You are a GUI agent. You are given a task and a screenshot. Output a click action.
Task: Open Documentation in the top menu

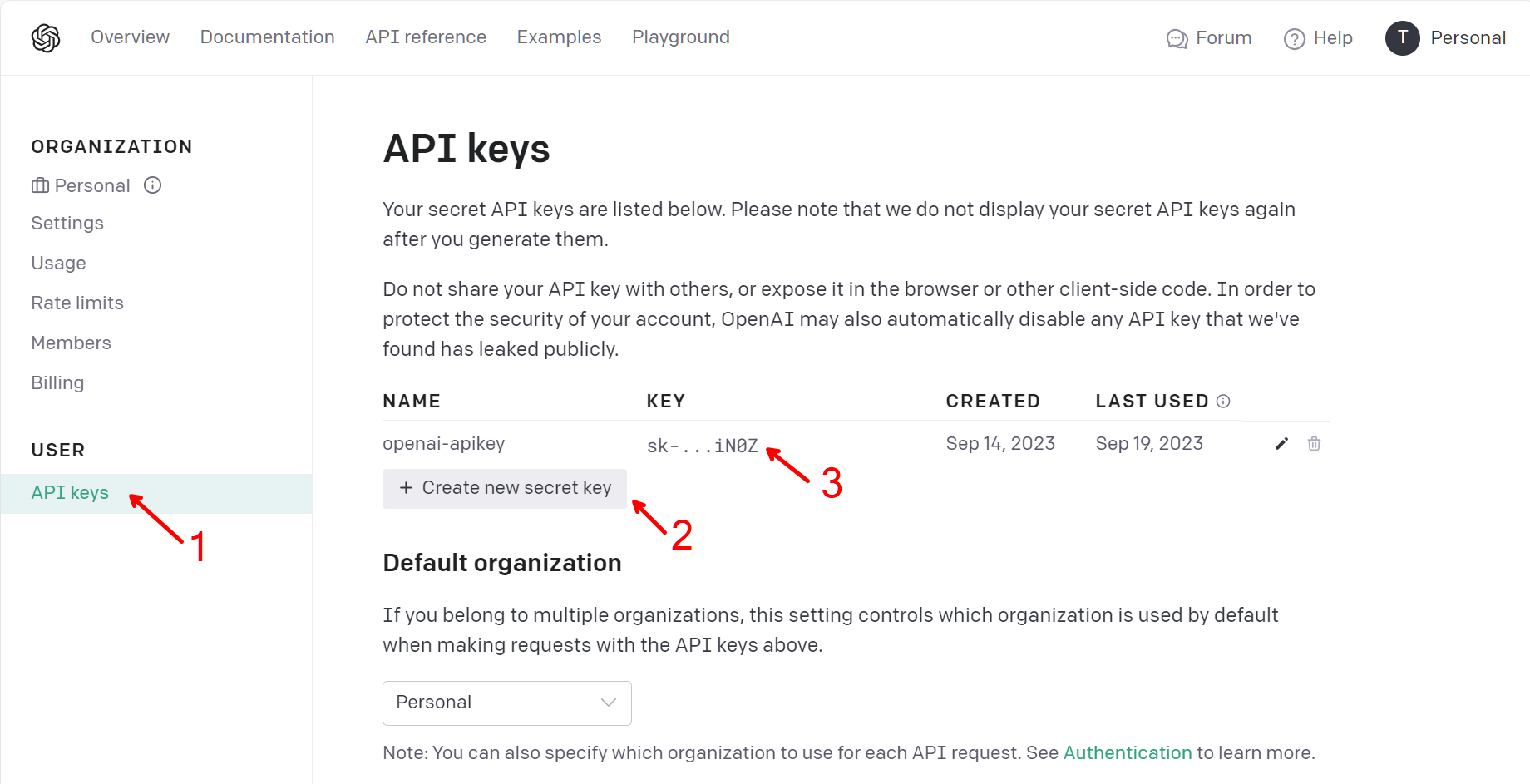click(268, 37)
